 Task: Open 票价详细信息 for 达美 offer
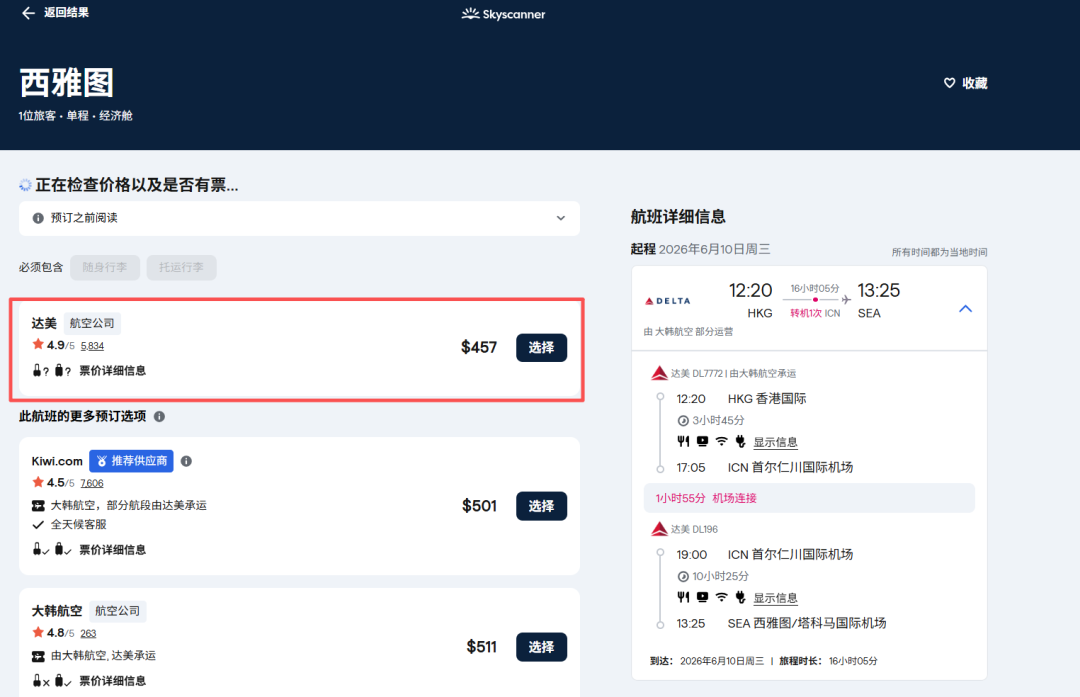tap(112, 371)
